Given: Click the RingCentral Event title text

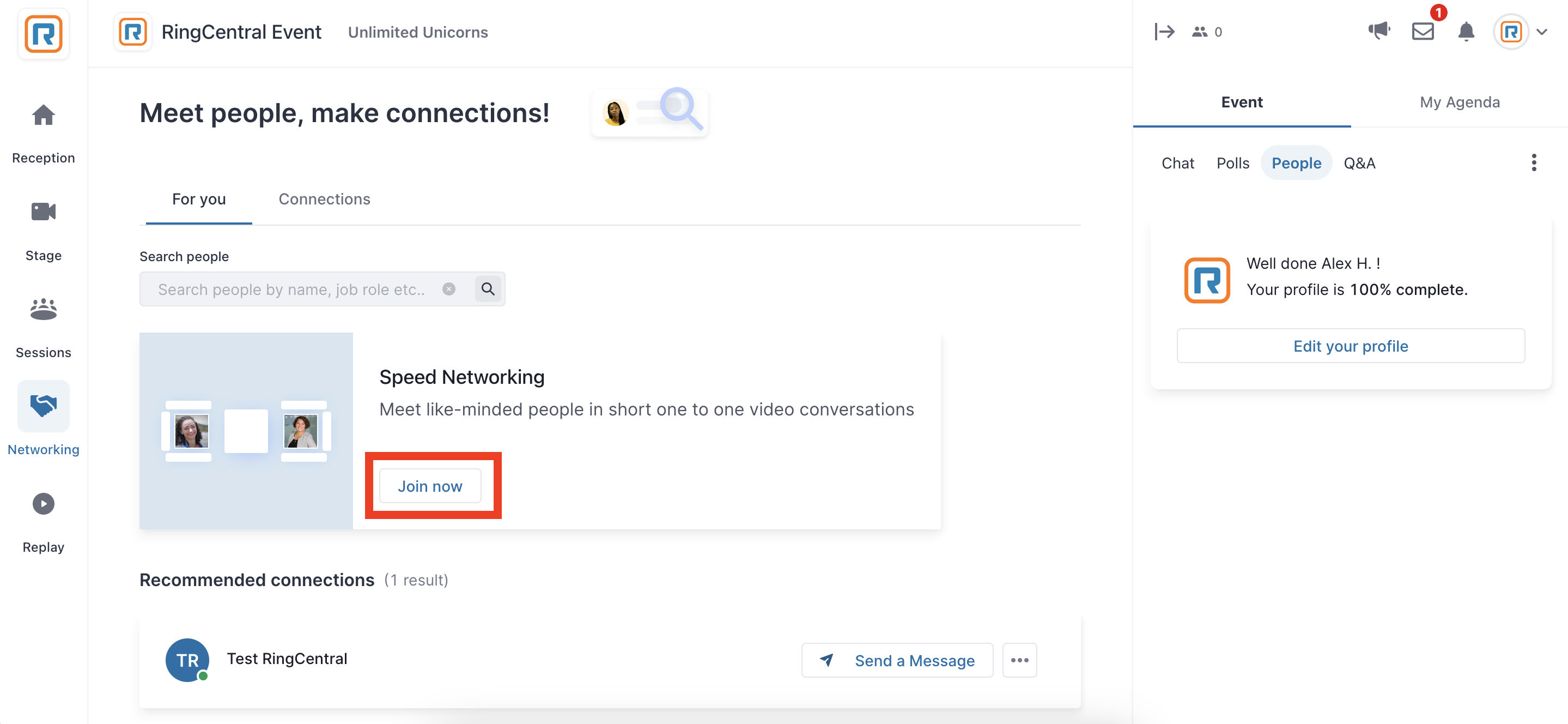Looking at the screenshot, I should (241, 32).
